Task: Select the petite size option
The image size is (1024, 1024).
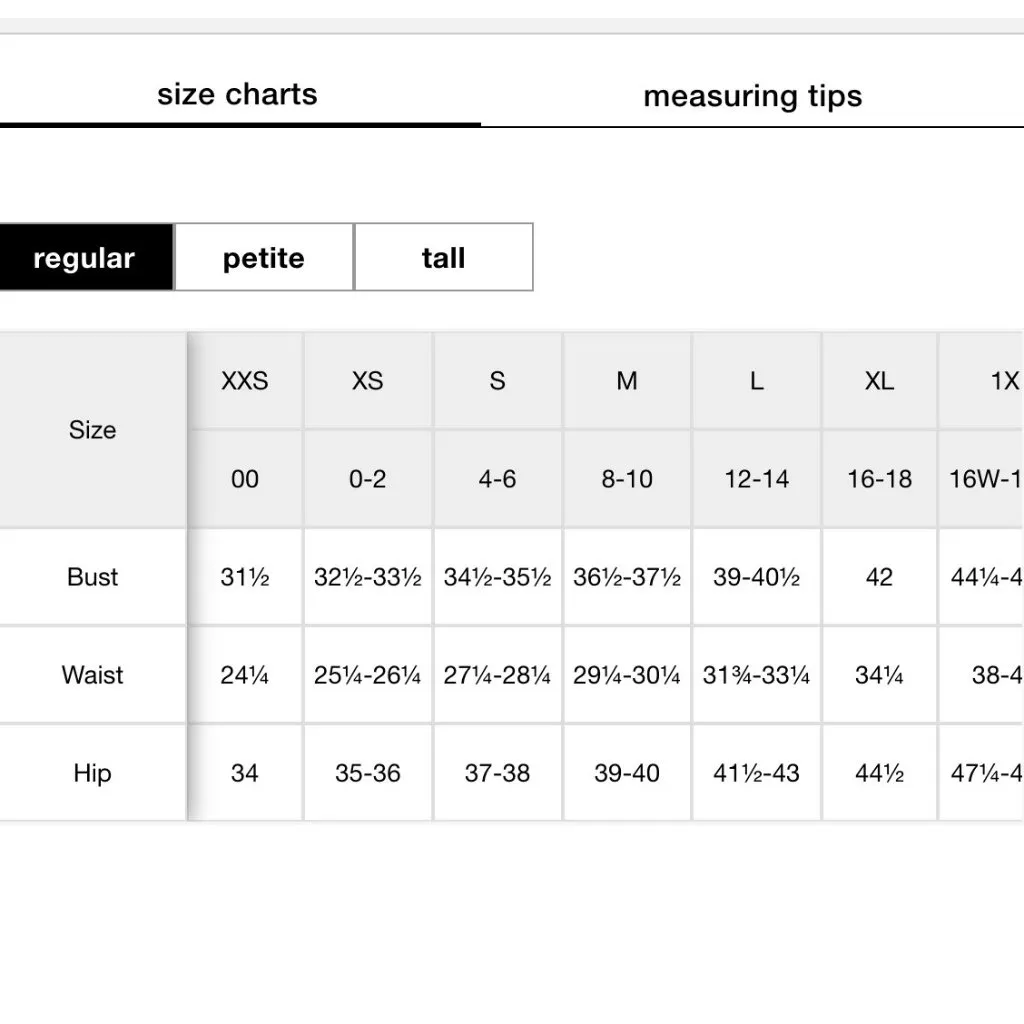Action: 263,258
